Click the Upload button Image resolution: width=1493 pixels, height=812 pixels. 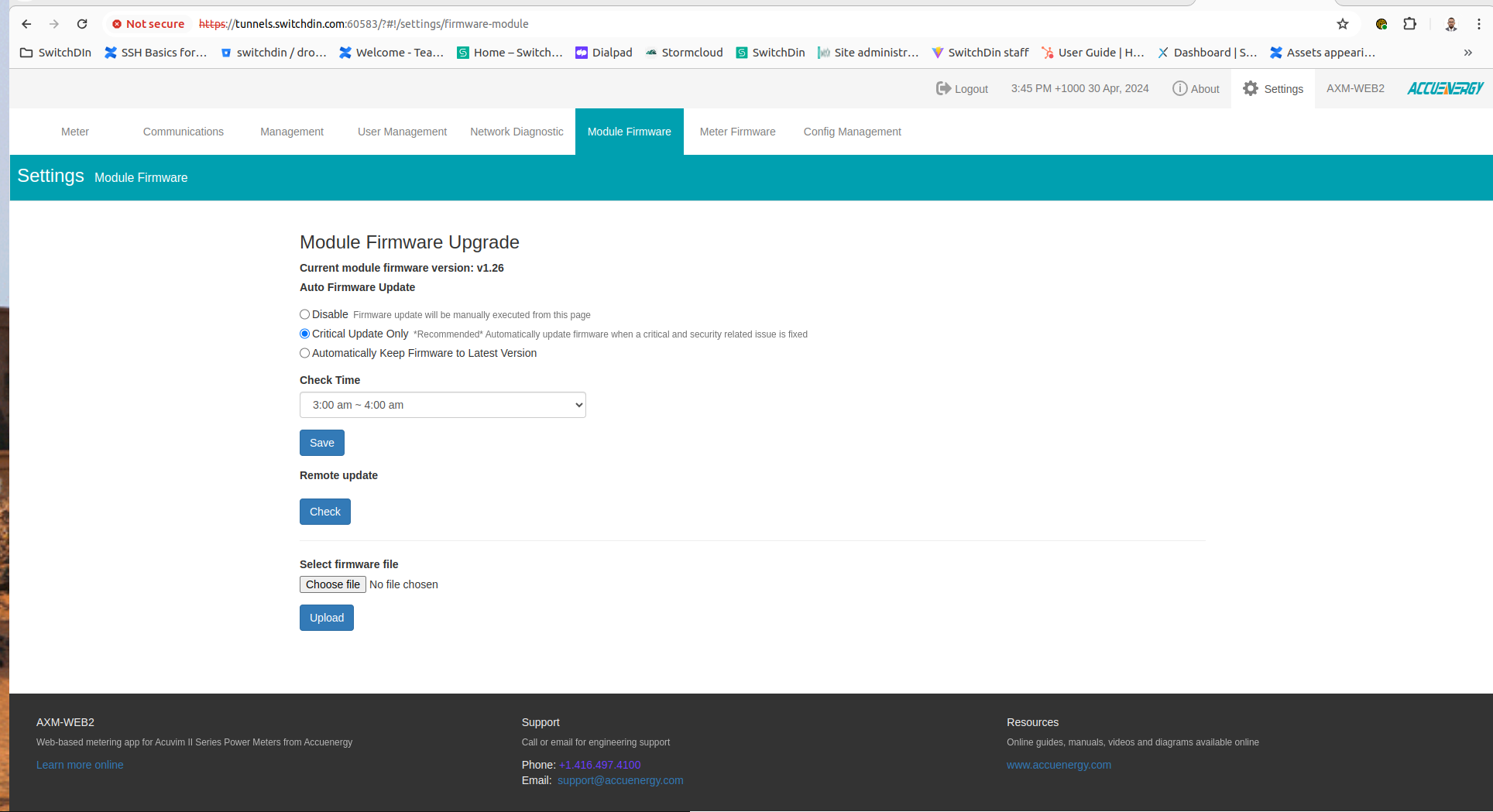pyautogui.click(x=327, y=618)
